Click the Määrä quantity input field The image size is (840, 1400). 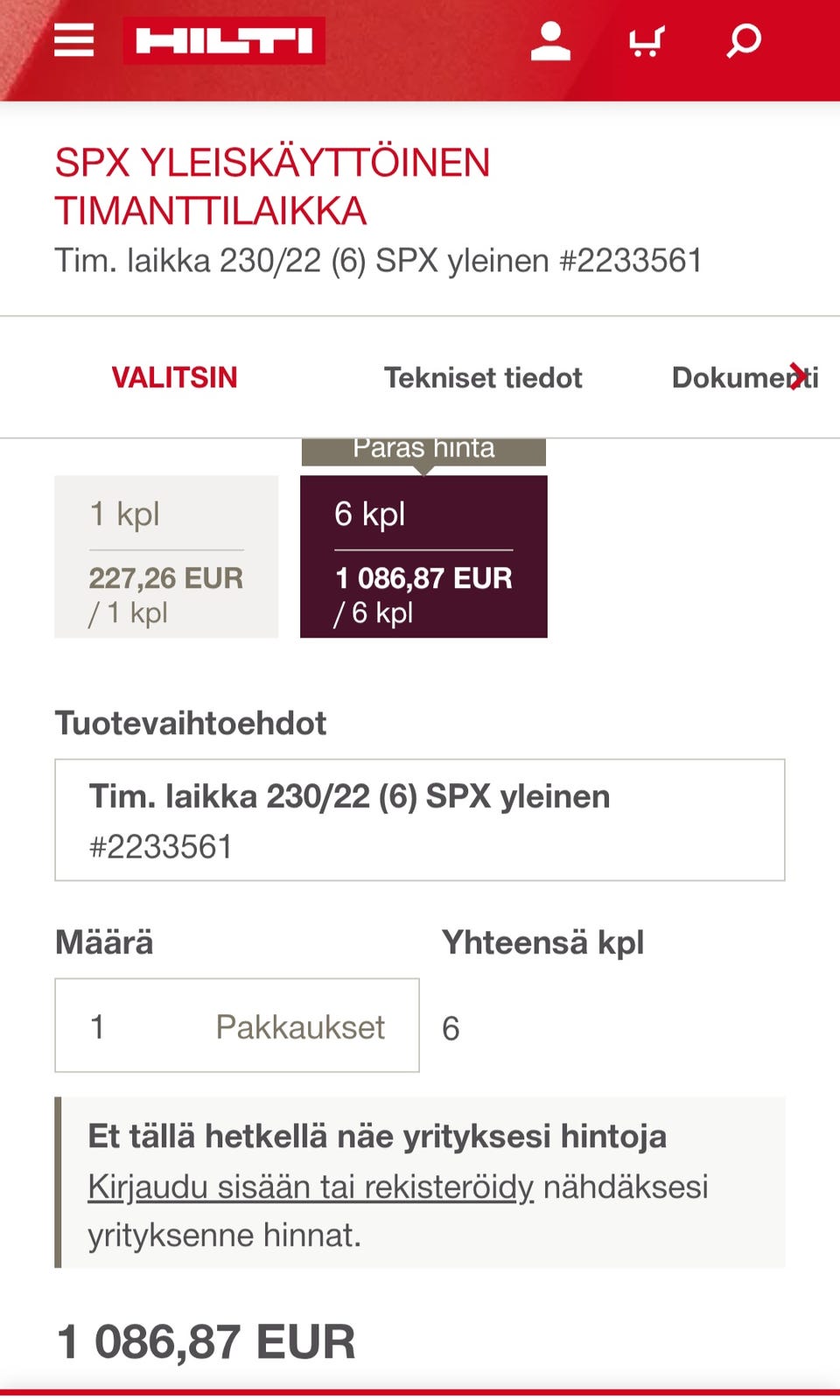[x=140, y=1025]
